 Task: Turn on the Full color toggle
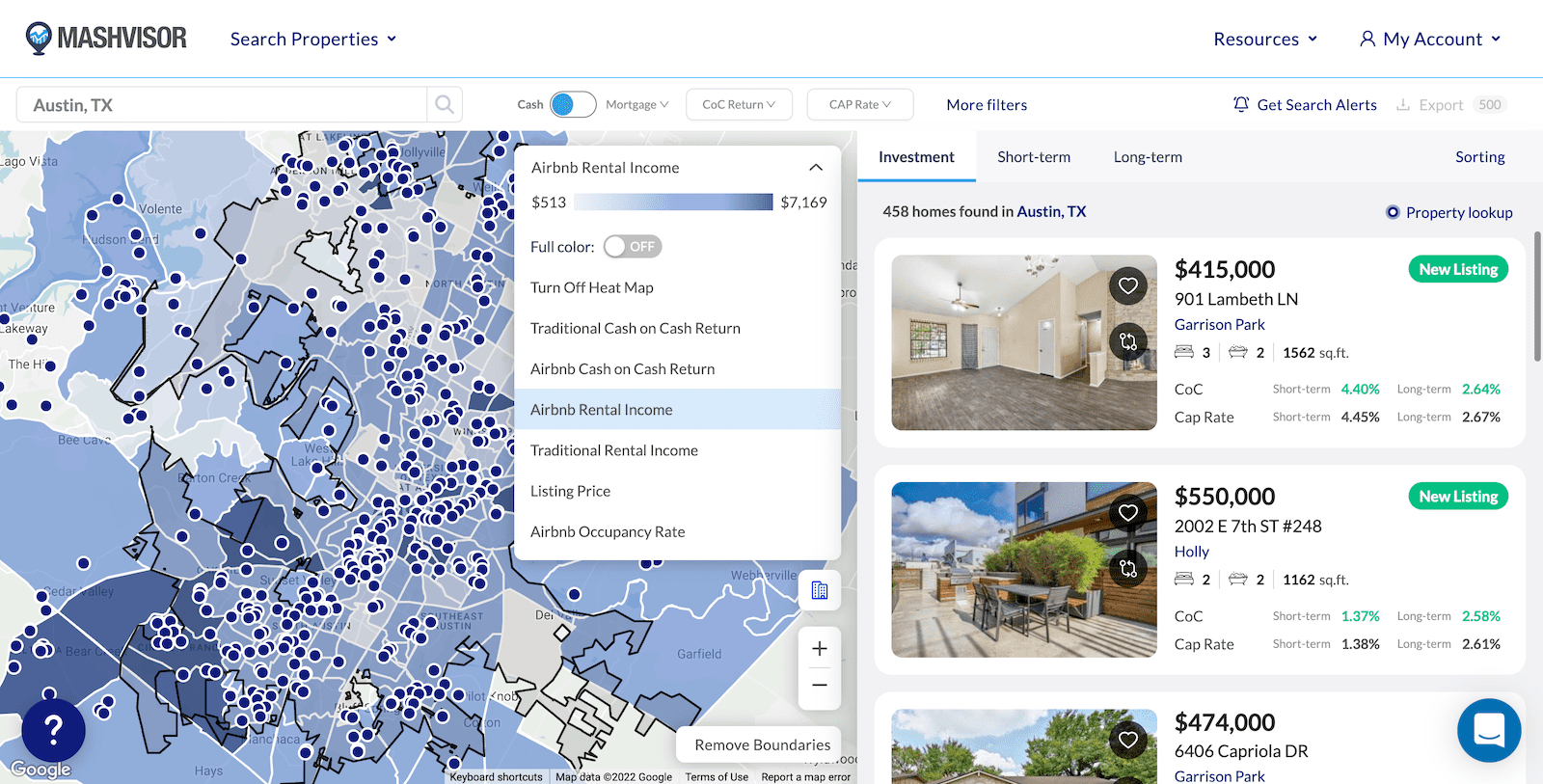[x=632, y=247]
